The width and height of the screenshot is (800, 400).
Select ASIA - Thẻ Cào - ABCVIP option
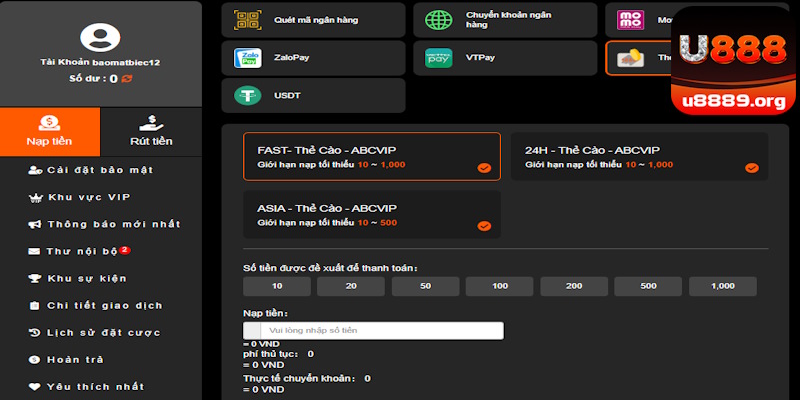(x=372, y=214)
